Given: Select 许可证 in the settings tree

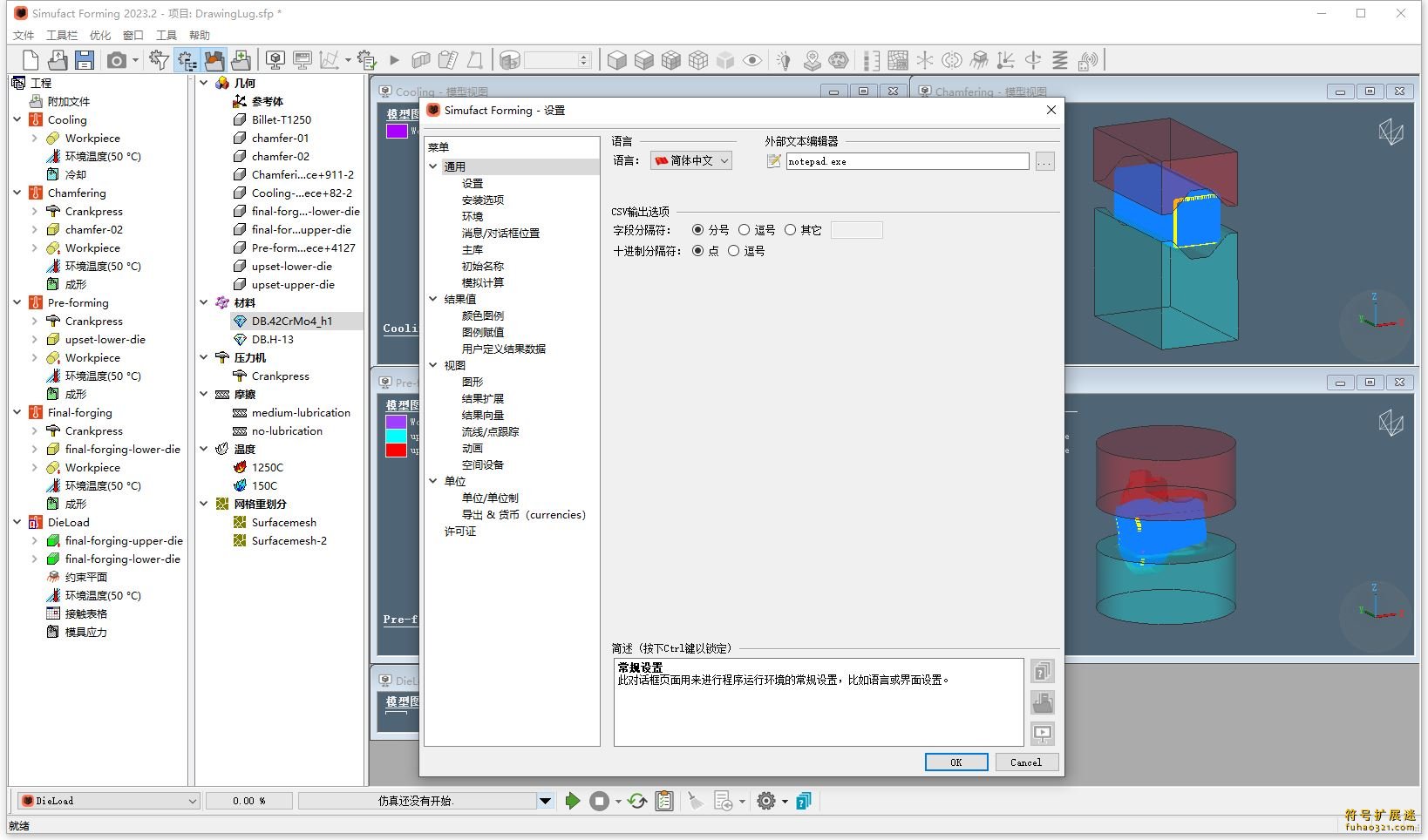Looking at the screenshot, I should click(x=460, y=531).
